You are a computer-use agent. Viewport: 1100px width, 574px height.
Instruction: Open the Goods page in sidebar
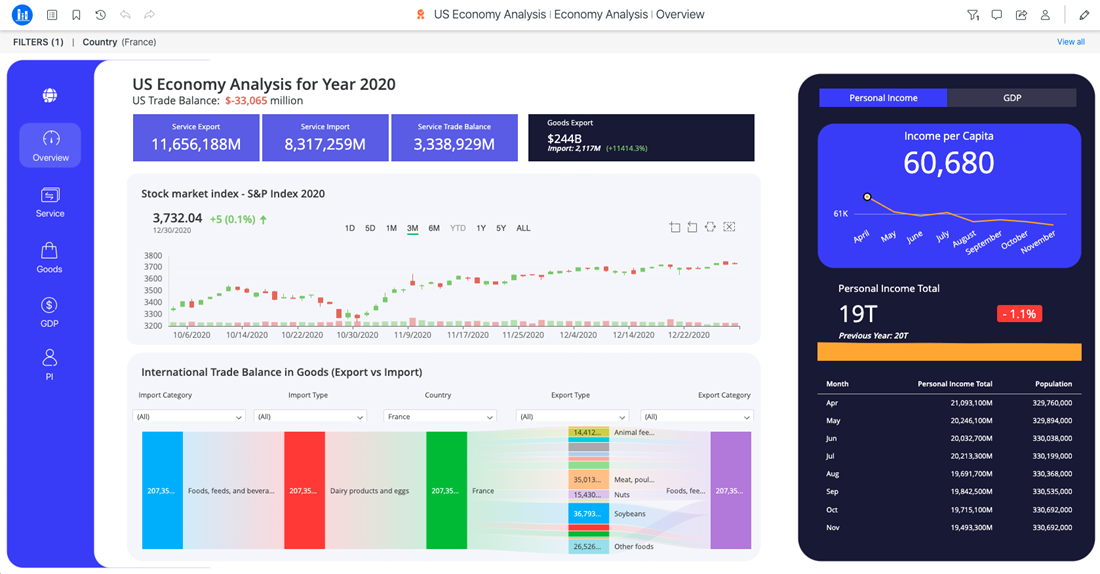coord(50,257)
